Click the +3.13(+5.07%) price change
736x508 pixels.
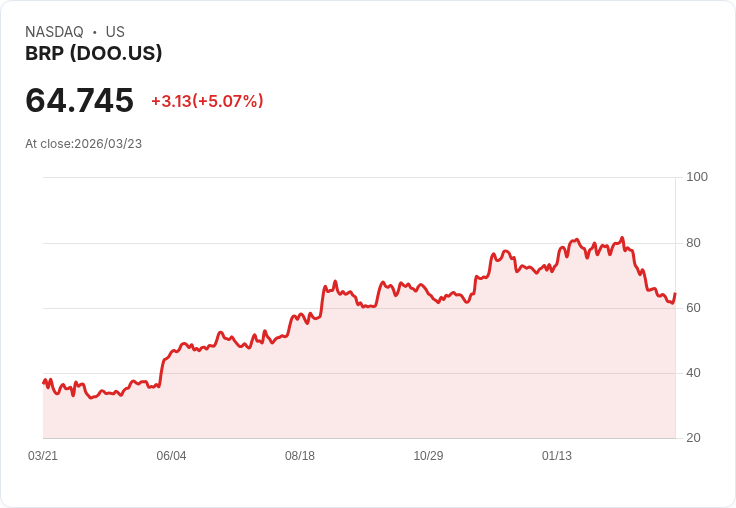[x=207, y=101]
